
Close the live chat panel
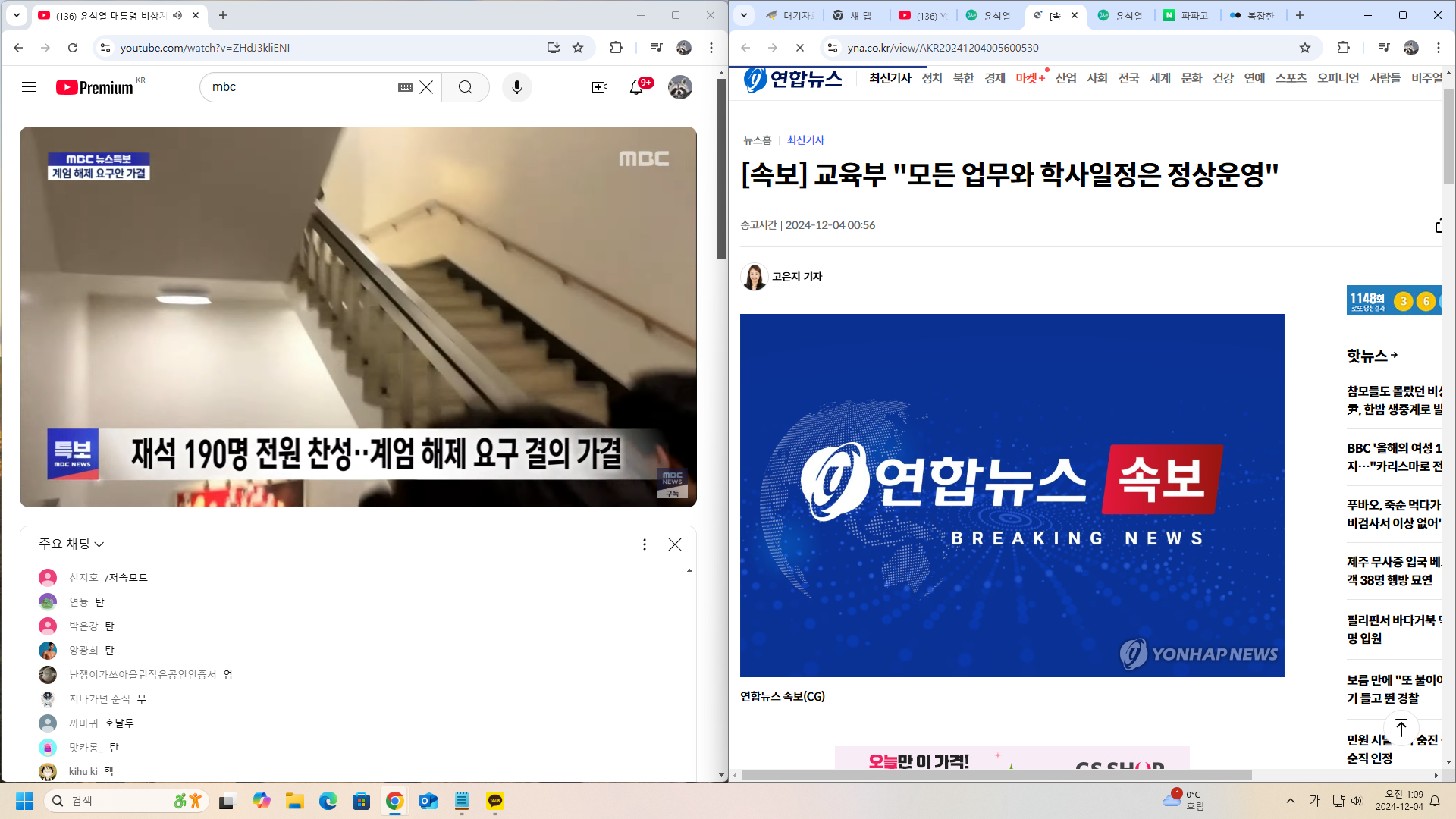point(675,544)
